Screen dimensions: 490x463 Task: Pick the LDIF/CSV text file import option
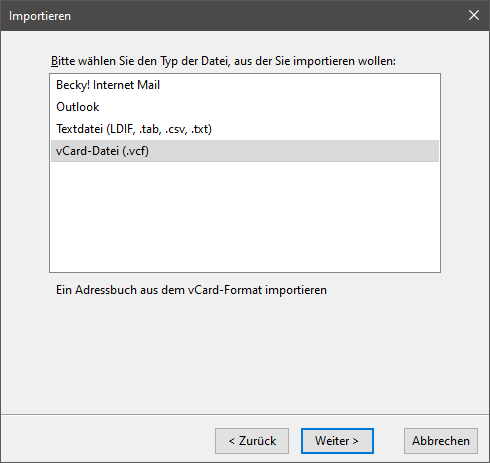[245, 129]
